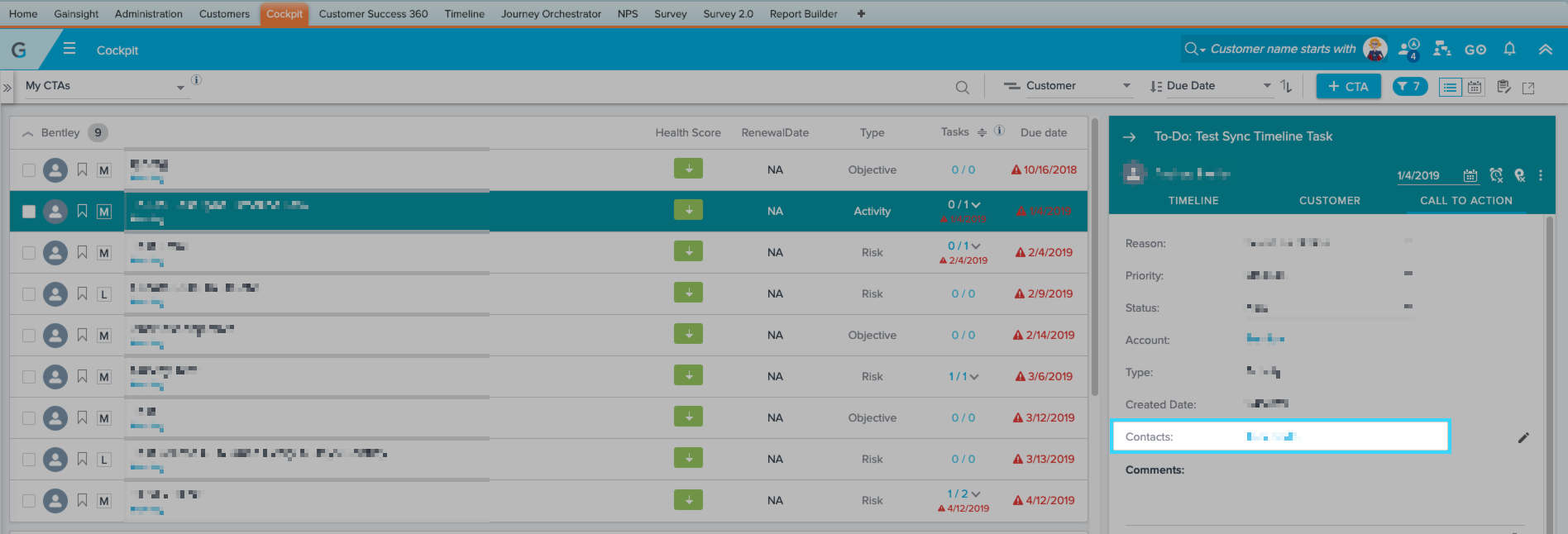
Task: Collapse the Bentley group
Action: click(x=28, y=133)
